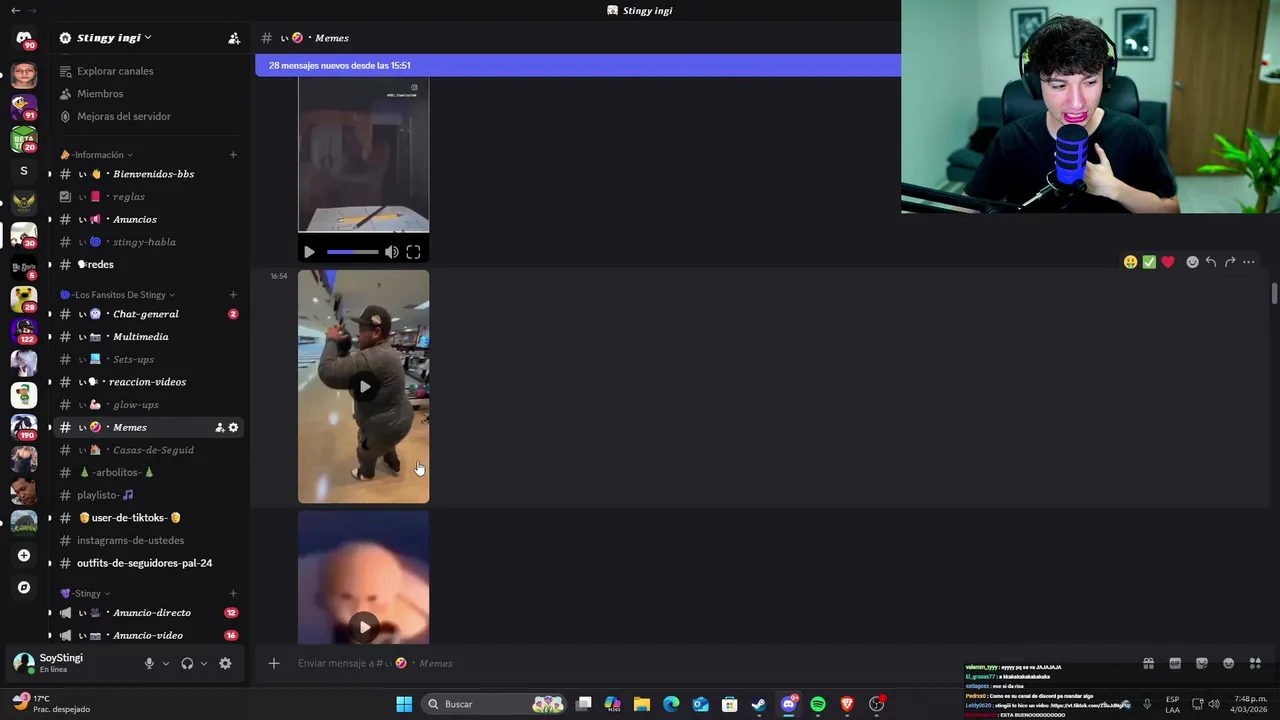Open the Brave browser from the taskbar

(x=847, y=704)
